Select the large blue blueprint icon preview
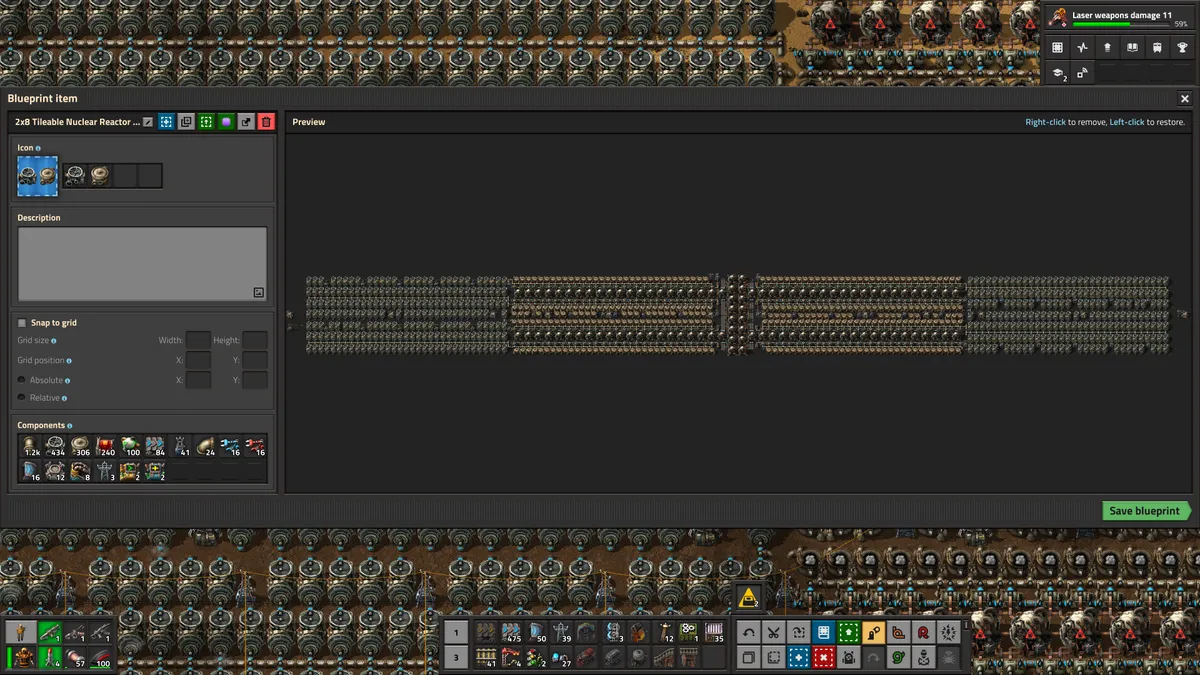This screenshot has height=675, width=1200. click(x=38, y=176)
